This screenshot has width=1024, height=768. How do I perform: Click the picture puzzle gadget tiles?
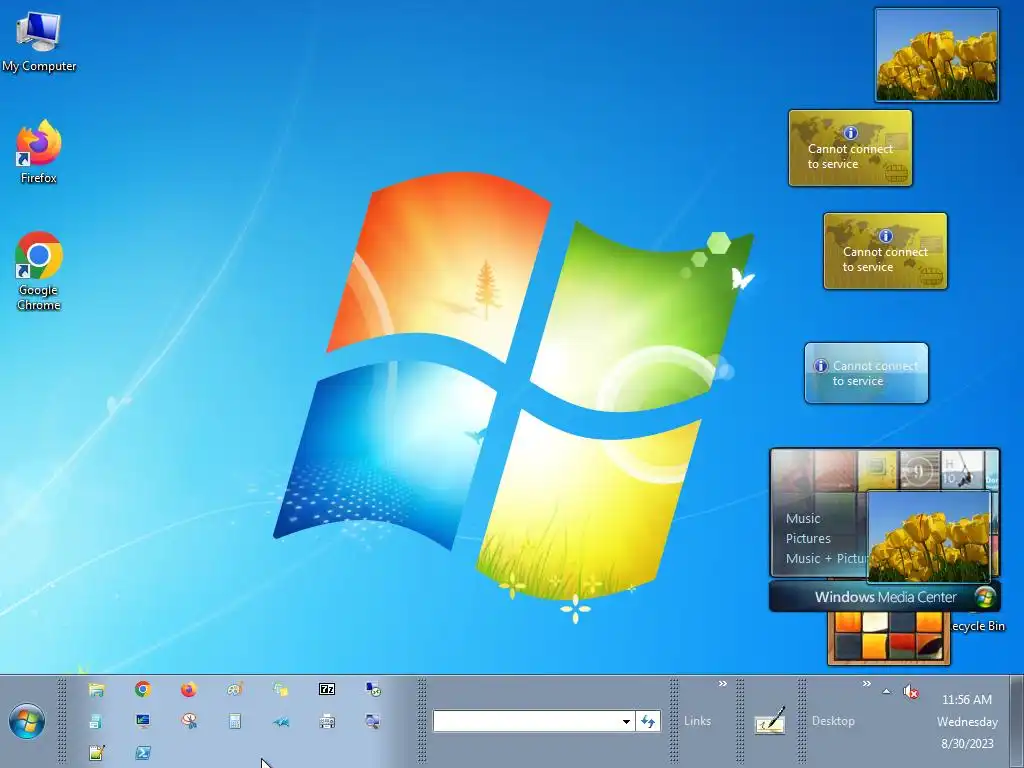[x=888, y=638]
